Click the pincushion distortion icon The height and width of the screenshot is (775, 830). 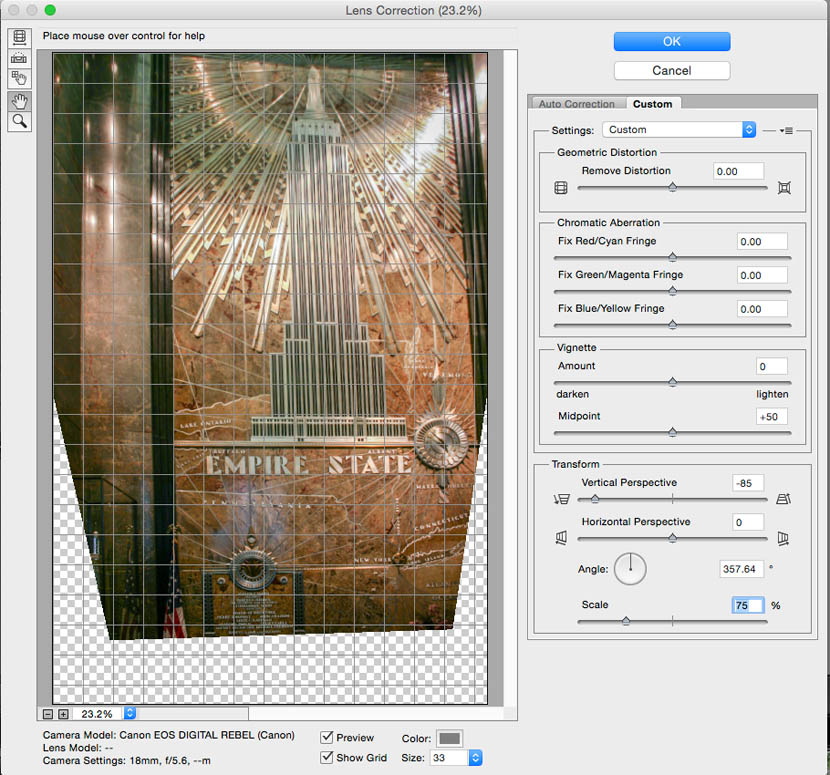(x=784, y=187)
